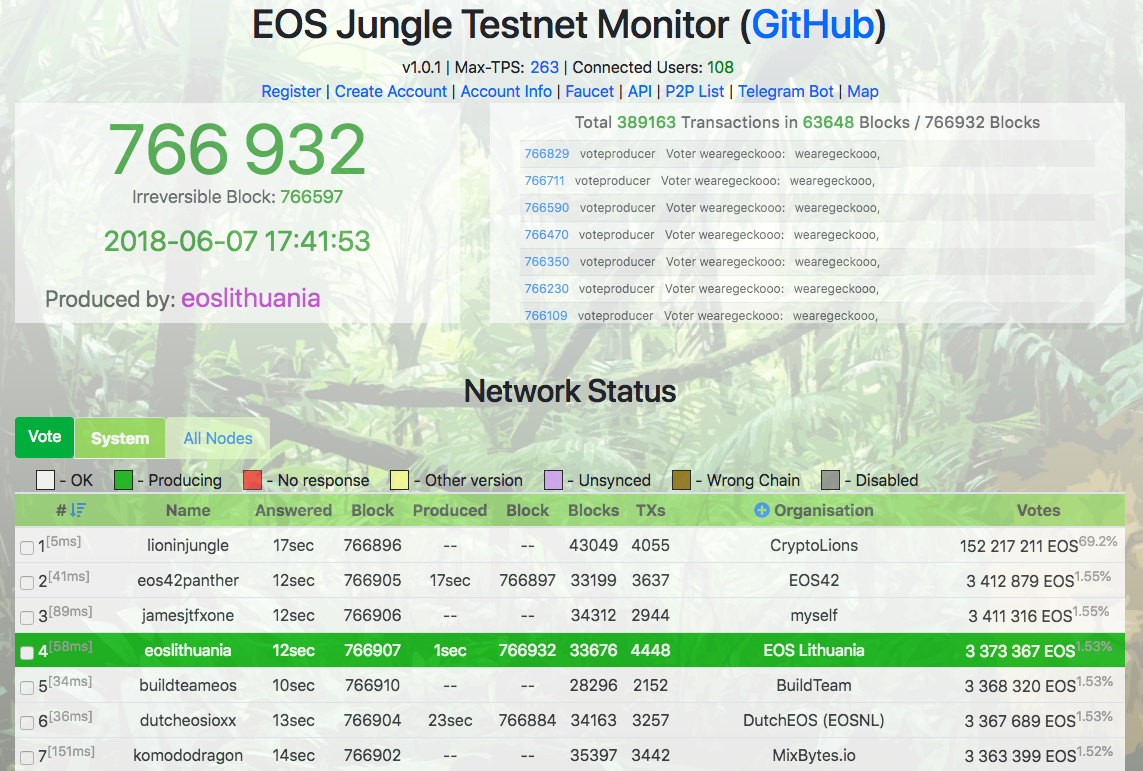Screen dimensions: 1143x771
Task: Click the Max-TPS value 263
Action: pos(545,67)
